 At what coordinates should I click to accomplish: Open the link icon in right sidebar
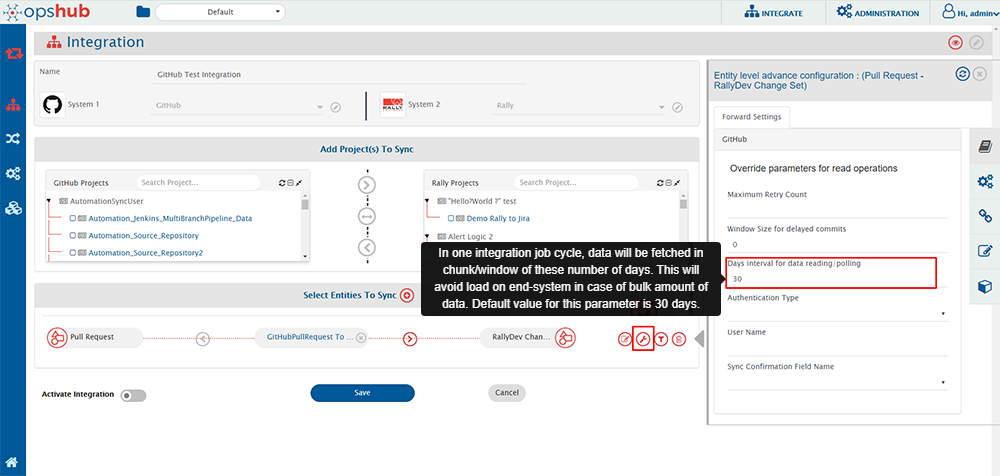click(x=985, y=215)
